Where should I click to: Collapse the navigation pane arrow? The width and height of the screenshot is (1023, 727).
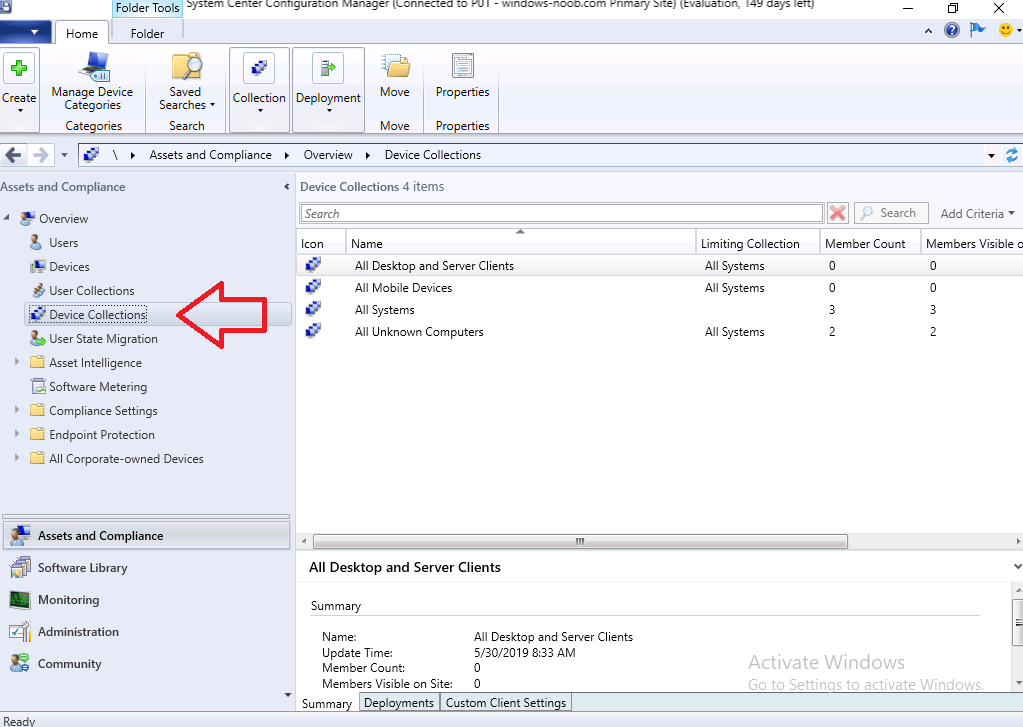point(286,187)
